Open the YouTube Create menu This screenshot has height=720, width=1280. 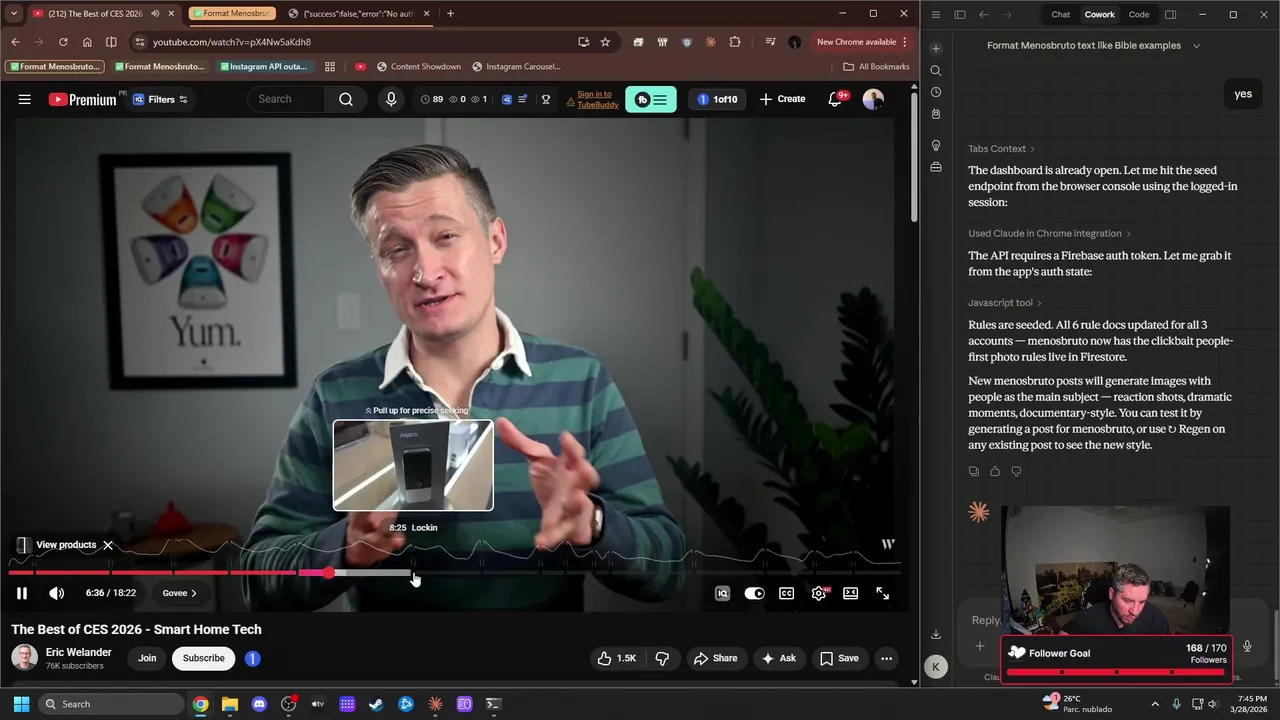click(782, 99)
